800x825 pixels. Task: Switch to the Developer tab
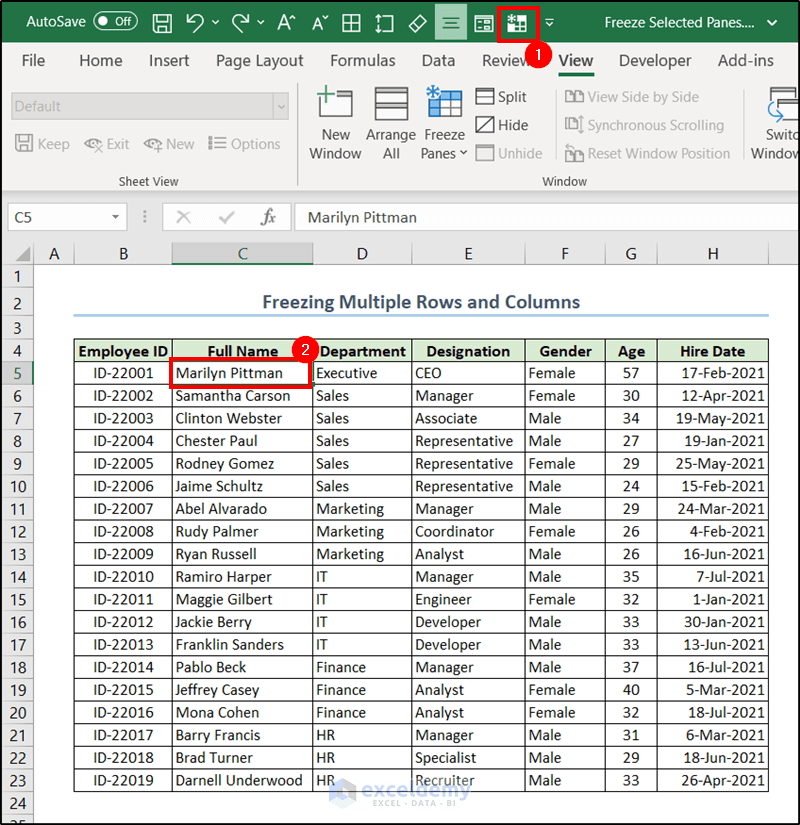[655, 60]
